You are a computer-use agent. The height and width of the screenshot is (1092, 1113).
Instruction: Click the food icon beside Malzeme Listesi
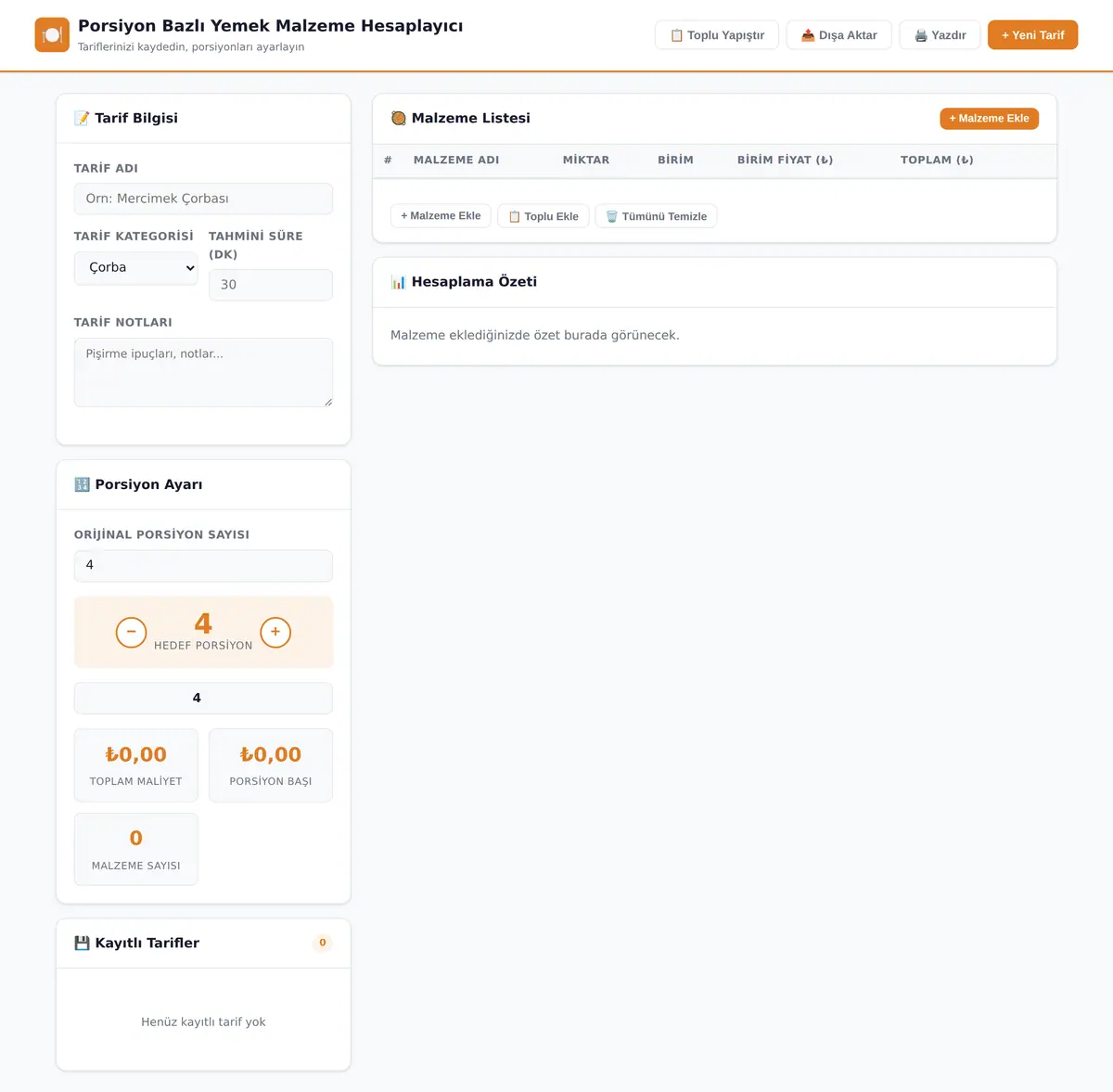pyautogui.click(x=399, y=118)
